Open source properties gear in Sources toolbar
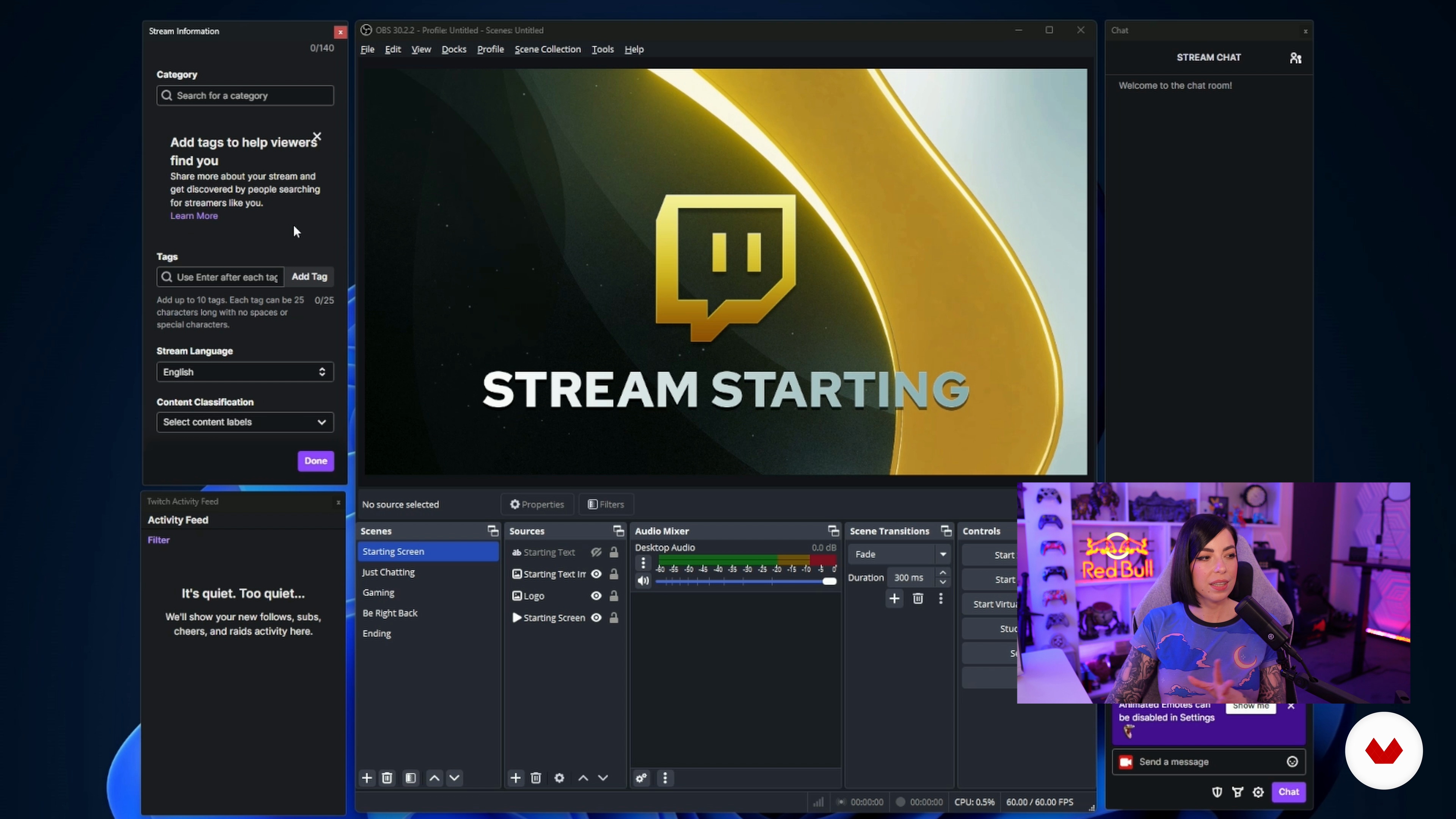1456x819 pixels. click(560, 778)
